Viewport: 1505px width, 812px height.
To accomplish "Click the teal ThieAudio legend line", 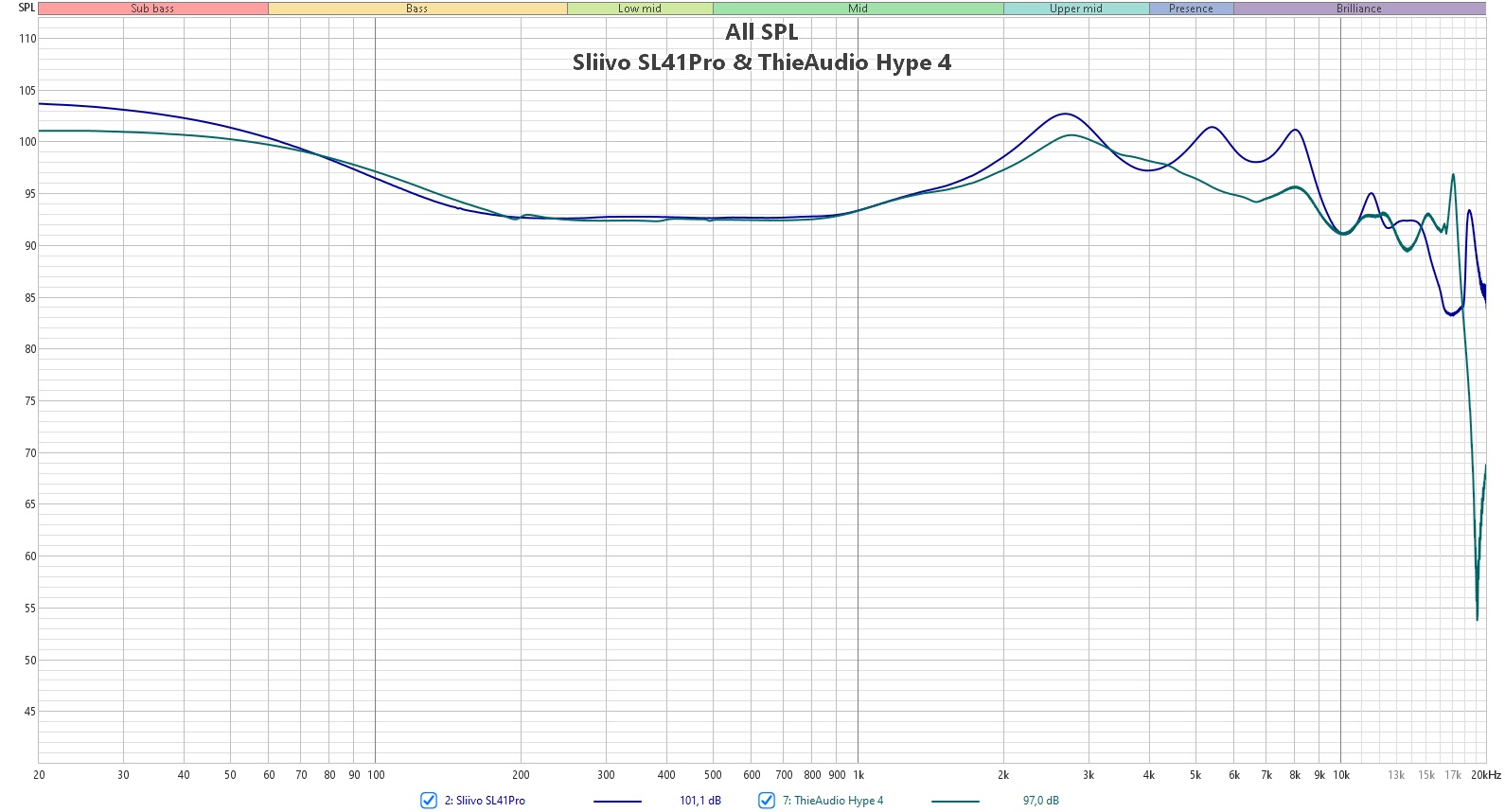I will click(955, 802).
